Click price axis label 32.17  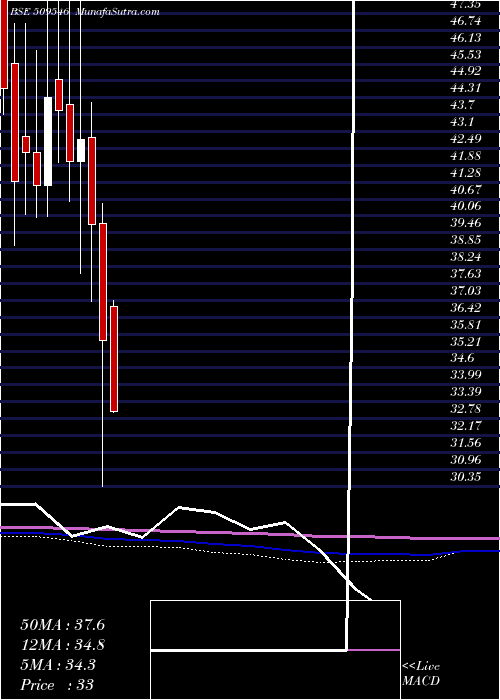[466, 426]
